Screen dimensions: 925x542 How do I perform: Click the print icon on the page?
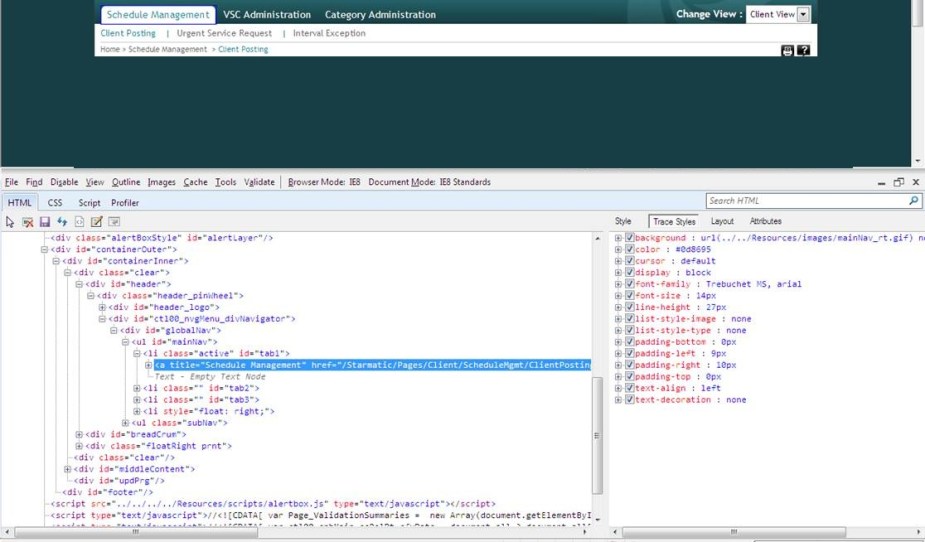[787, 50]
